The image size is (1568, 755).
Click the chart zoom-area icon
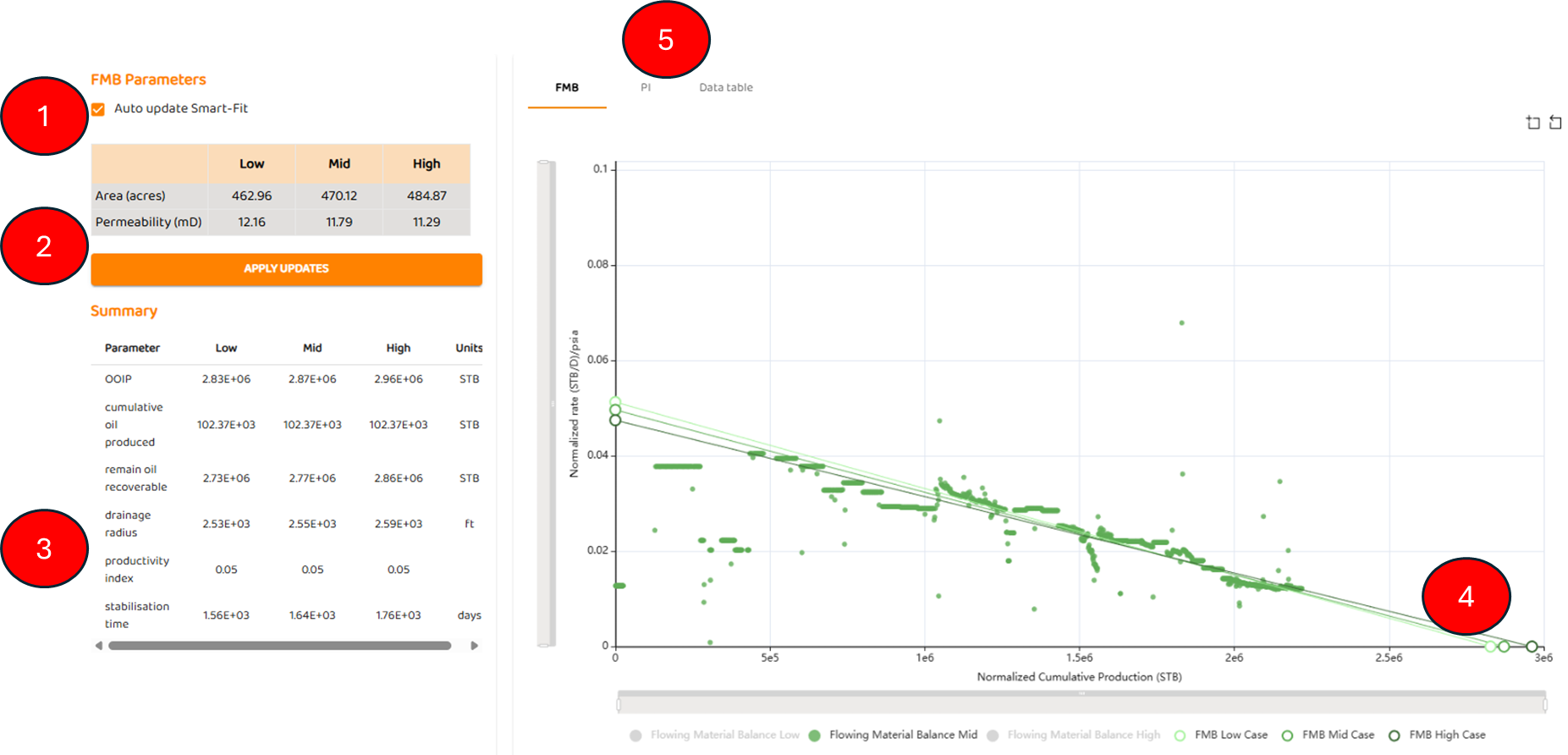(1532, 123)
